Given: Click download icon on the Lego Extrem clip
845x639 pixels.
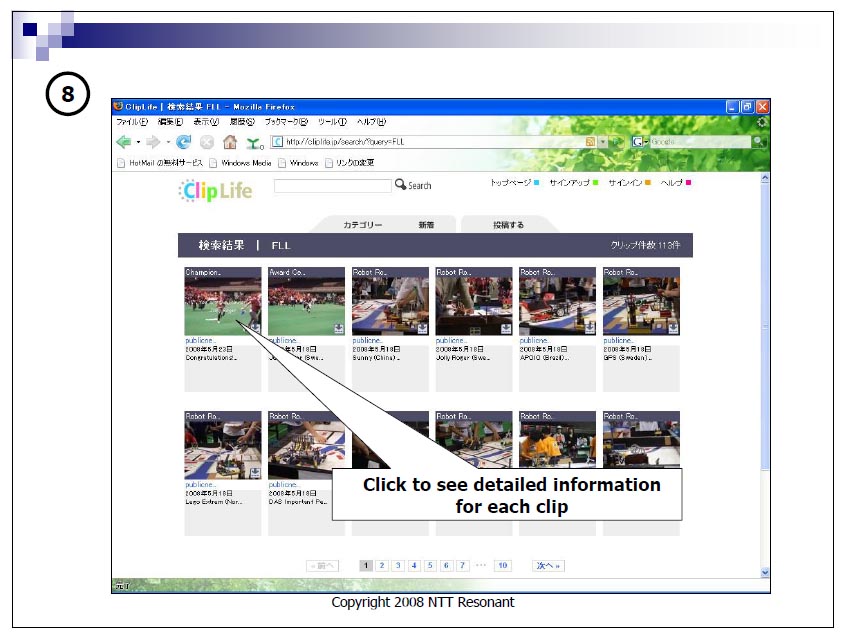Looking at the screenshot, I should [x=255, y=473].
